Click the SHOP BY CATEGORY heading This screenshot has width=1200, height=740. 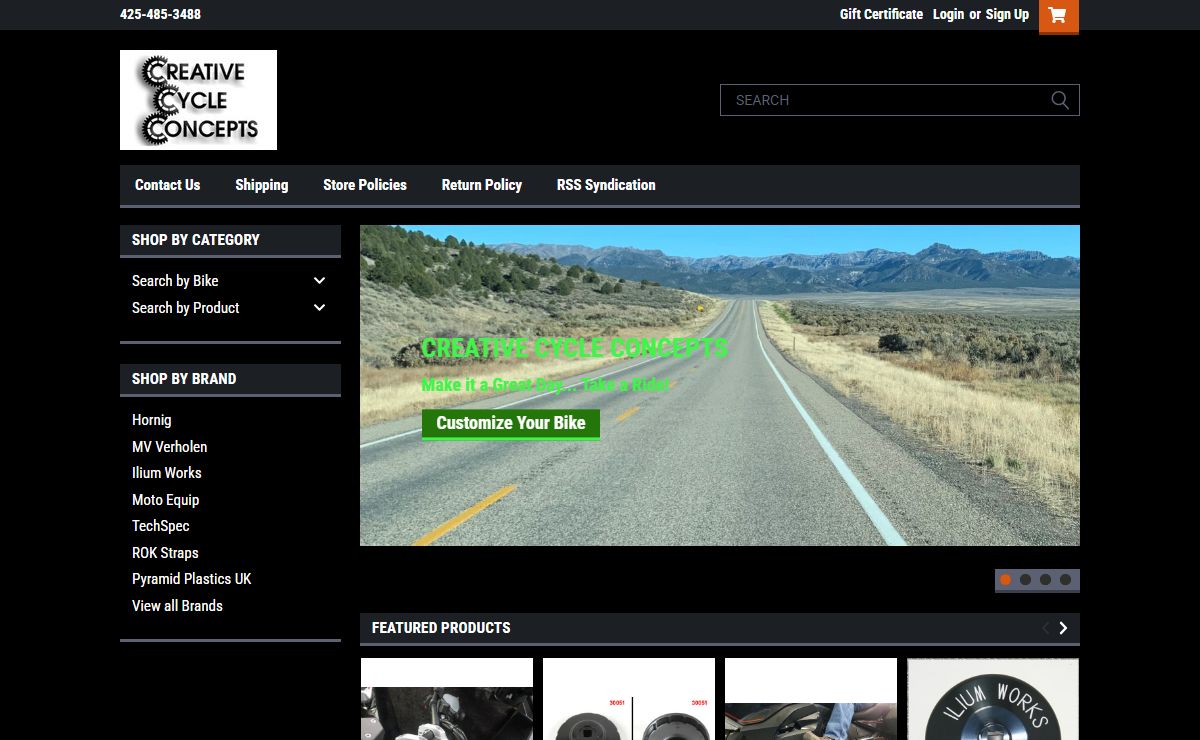click(196, 240)
